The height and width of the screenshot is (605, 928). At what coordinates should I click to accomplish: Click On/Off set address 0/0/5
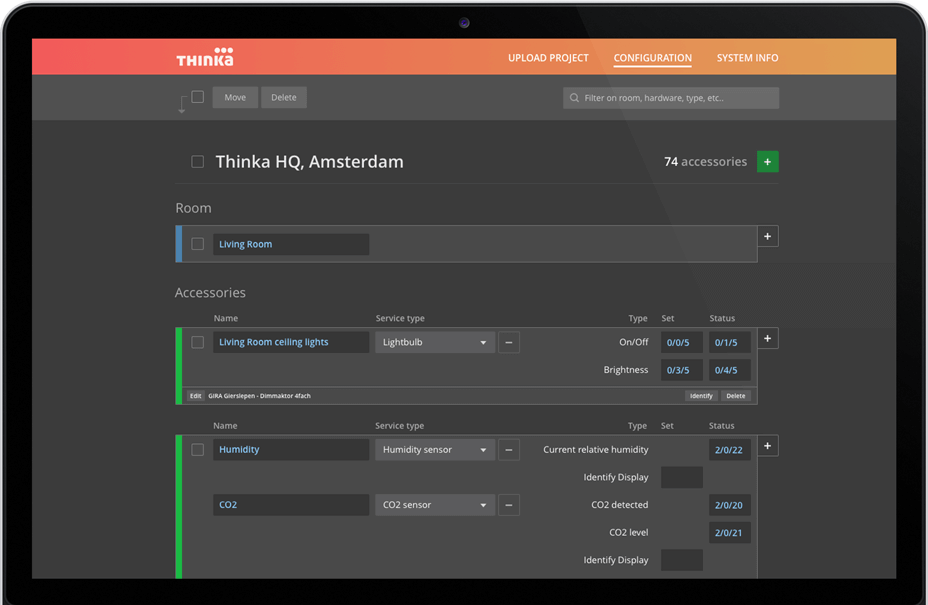(682, 342)
